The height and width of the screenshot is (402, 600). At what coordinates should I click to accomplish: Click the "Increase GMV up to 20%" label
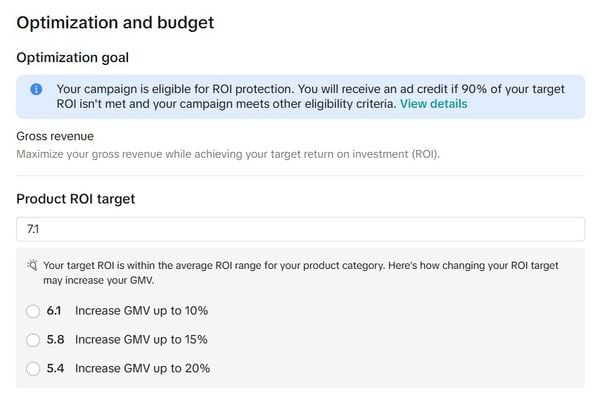(x=142, y=368)
